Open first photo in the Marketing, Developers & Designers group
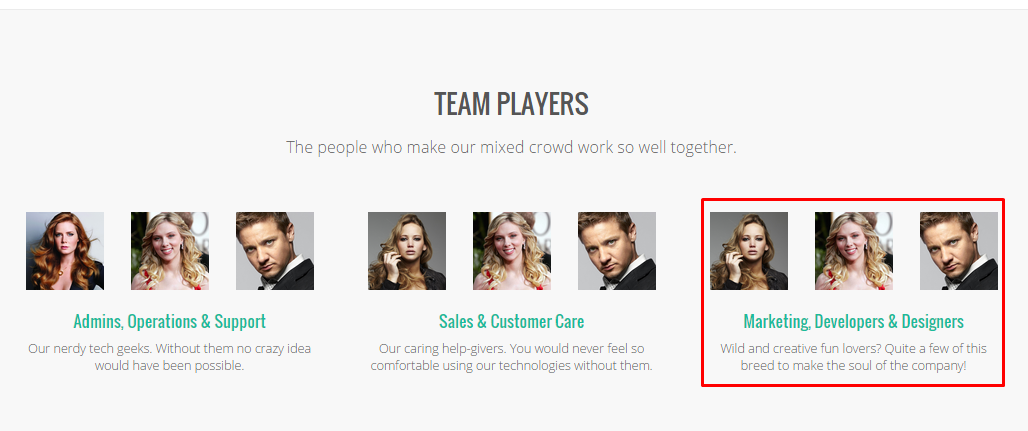The width and height of the screenshot is (1028, 431). pos(749,251)
